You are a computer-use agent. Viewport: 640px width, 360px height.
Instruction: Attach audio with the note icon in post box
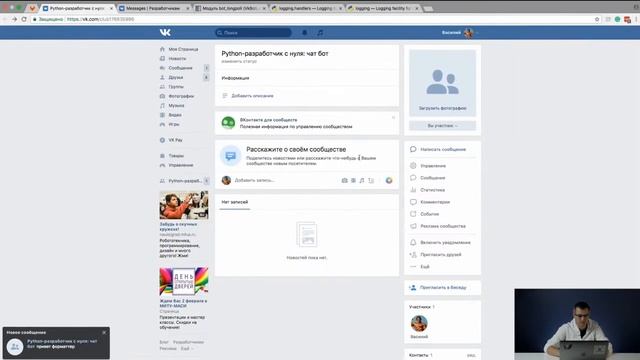[x=362, y=180]
